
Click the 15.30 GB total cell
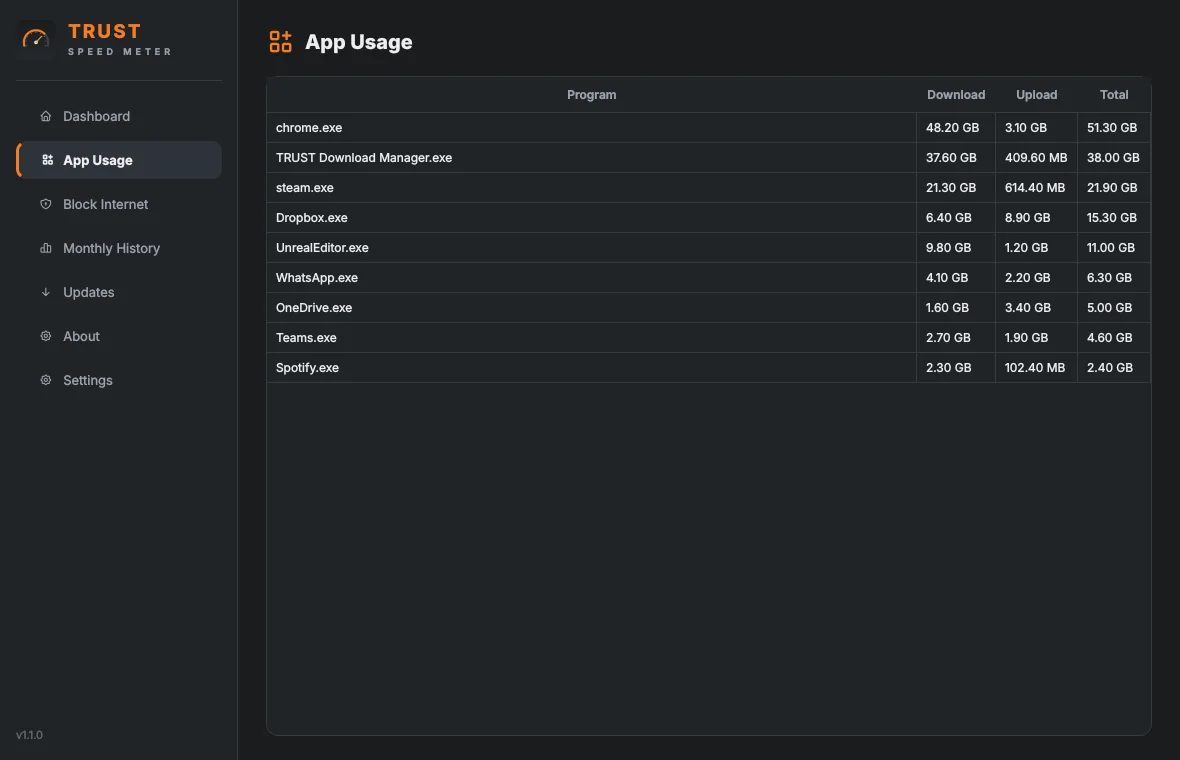[1112, 217]
